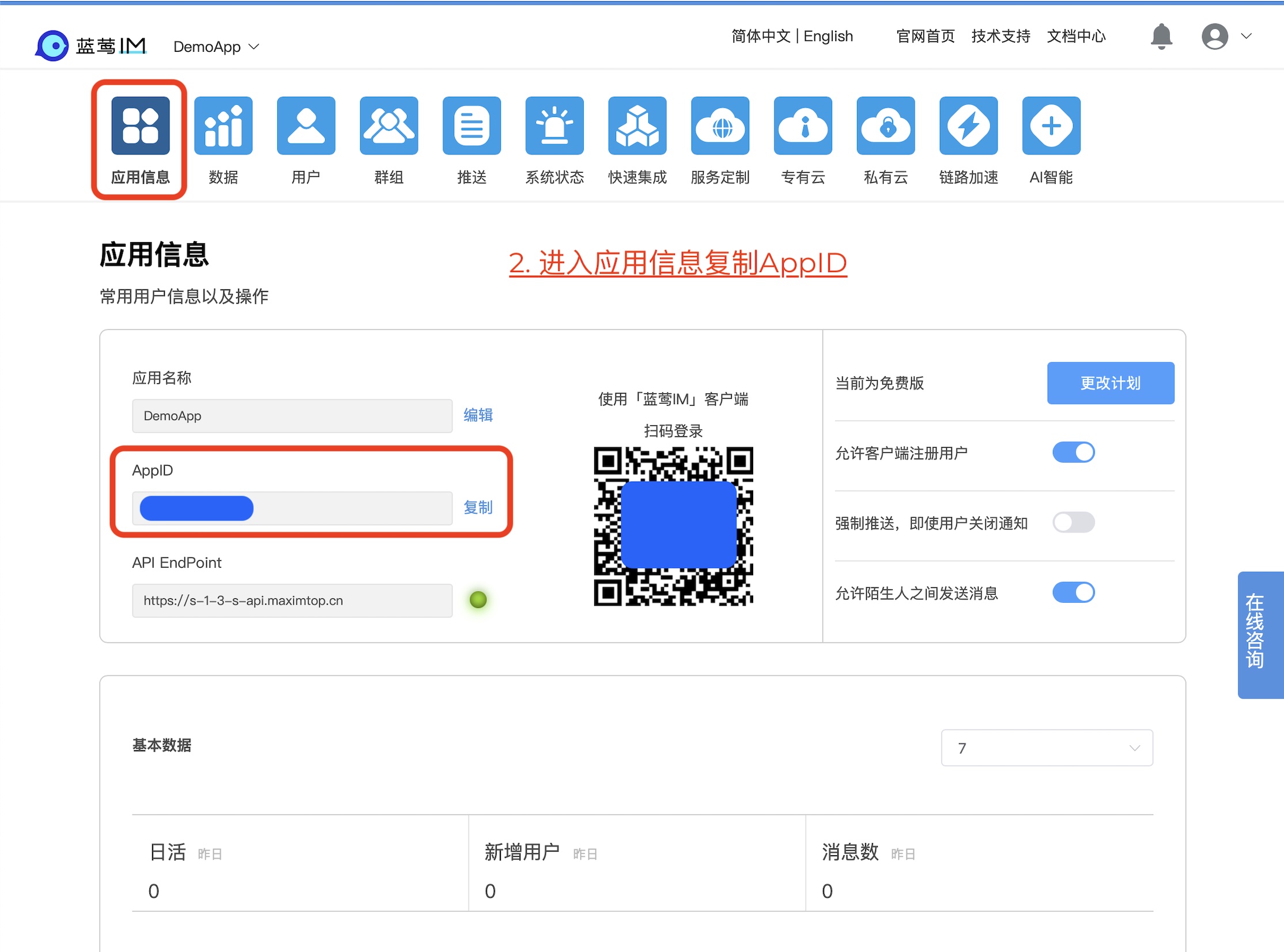Open the 推送 push icon
The width and height of the screenshot is (1284, 952).
(x=472, y=126)
